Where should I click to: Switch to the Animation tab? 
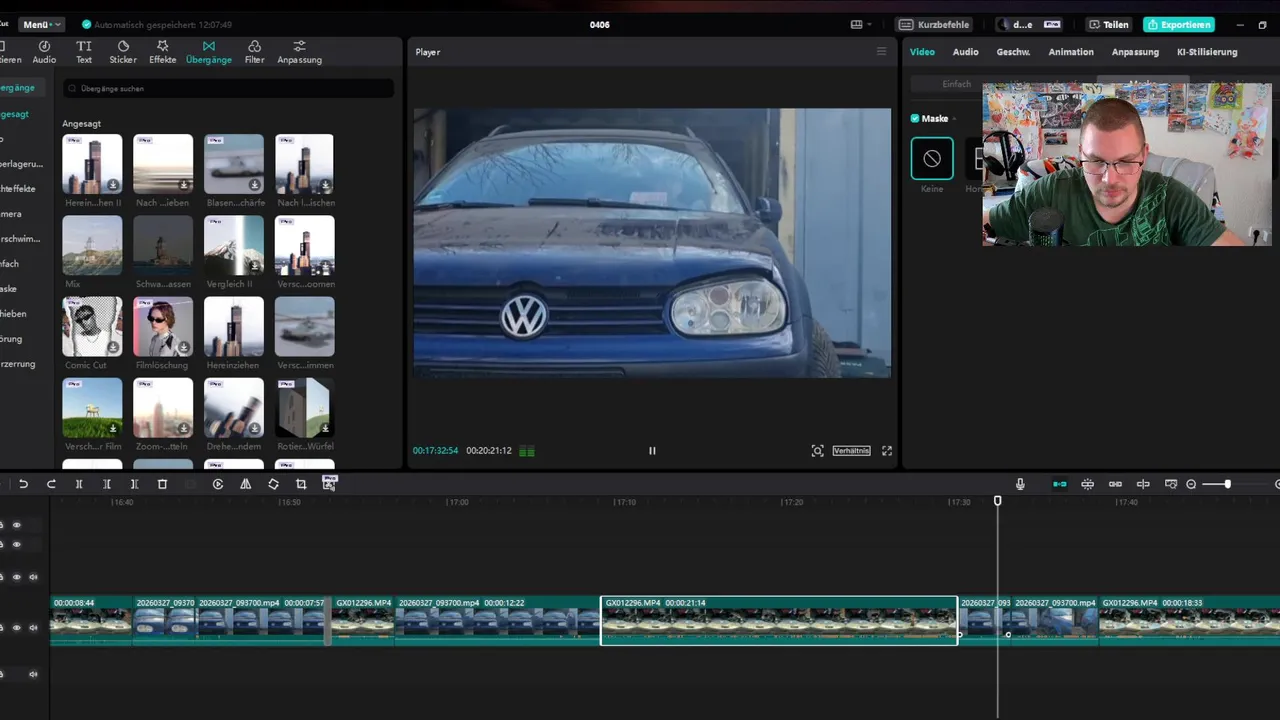1071,52
